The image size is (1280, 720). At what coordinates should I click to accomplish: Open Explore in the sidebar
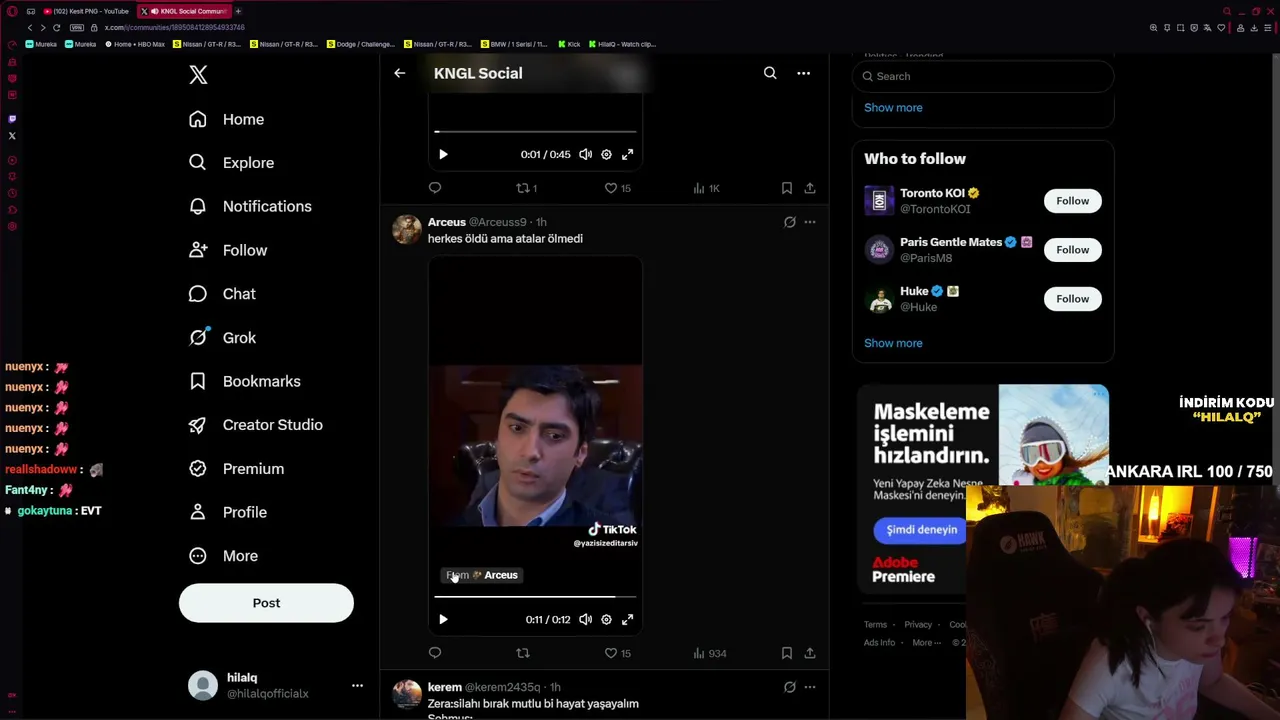231,163
